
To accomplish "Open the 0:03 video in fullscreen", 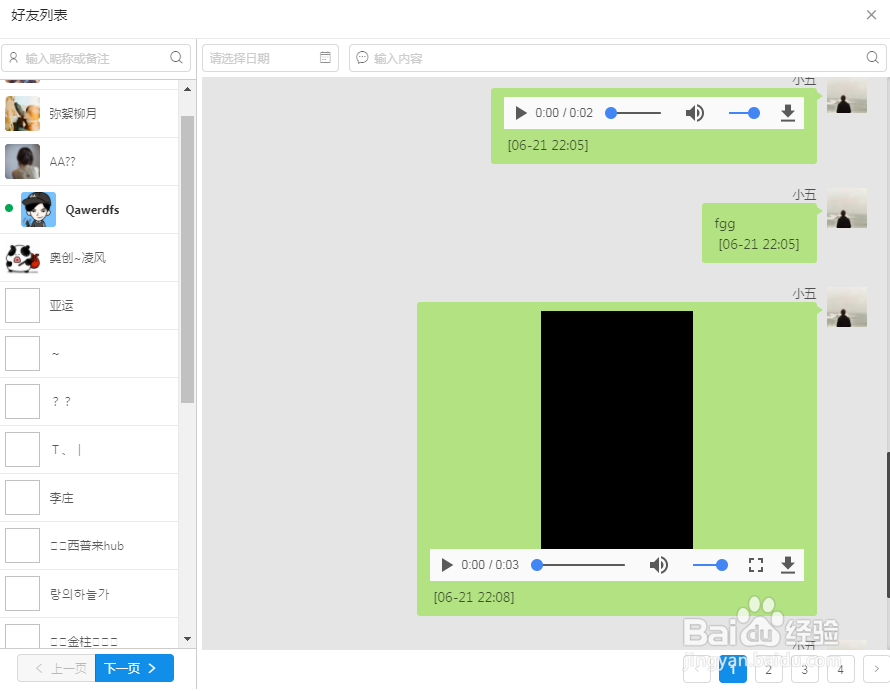I will 755,565.
